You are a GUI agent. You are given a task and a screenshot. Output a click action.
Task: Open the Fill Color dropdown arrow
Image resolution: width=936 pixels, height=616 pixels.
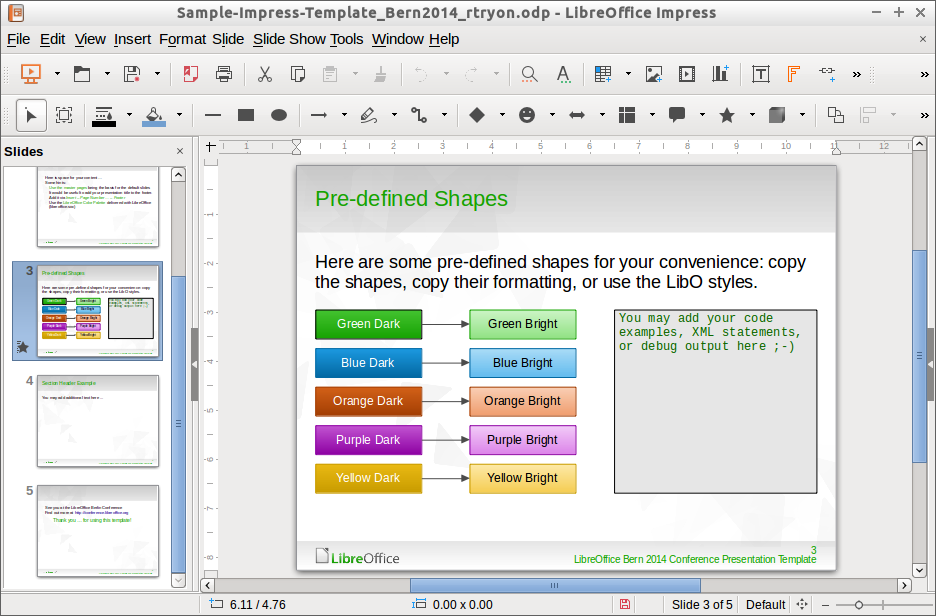[179, 115]
